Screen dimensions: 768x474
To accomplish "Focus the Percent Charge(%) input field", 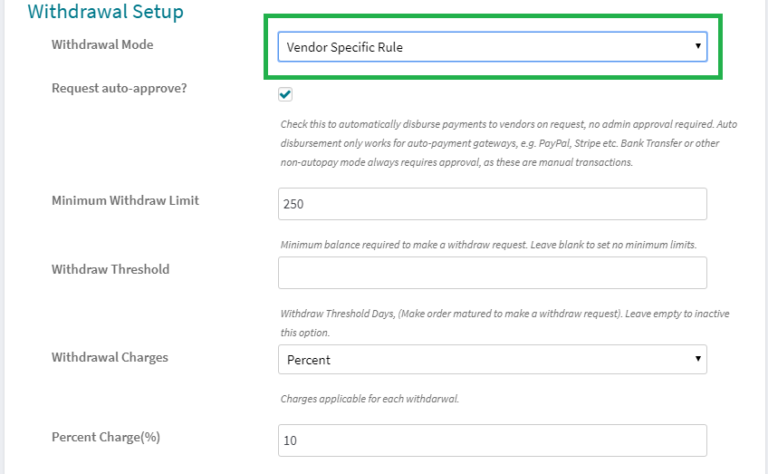I will pyautogui.click(x=492, y=441).
